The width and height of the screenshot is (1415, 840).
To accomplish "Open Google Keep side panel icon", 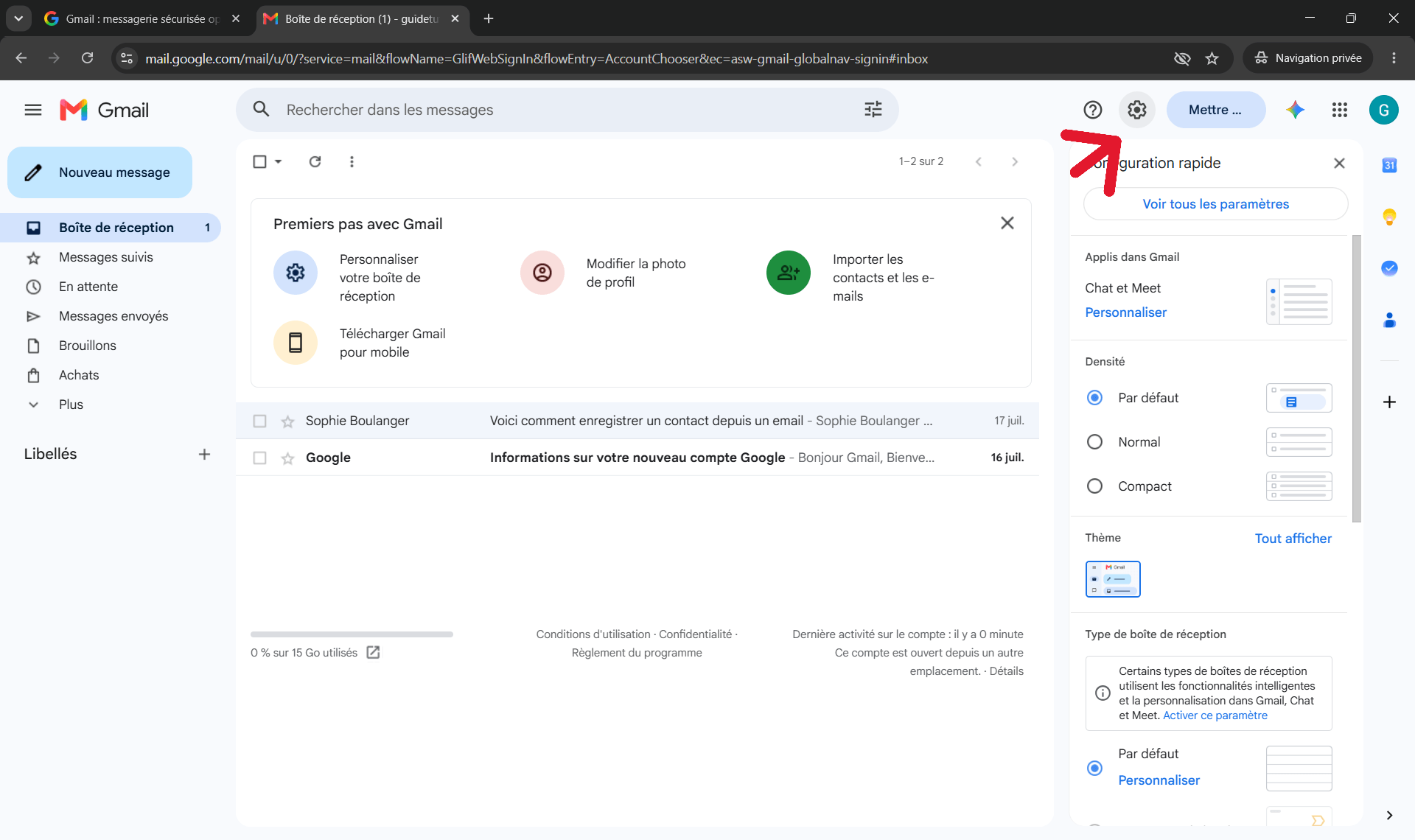I will coord(1389,217).
